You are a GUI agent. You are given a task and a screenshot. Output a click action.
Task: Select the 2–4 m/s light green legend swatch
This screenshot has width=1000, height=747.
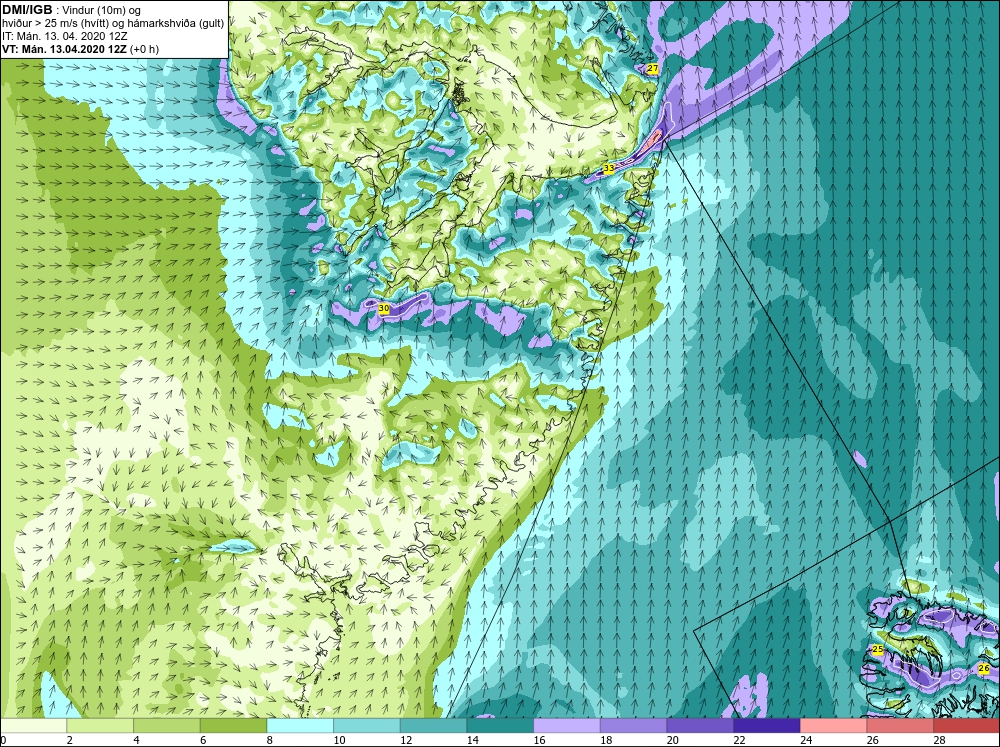pos(100,726)
